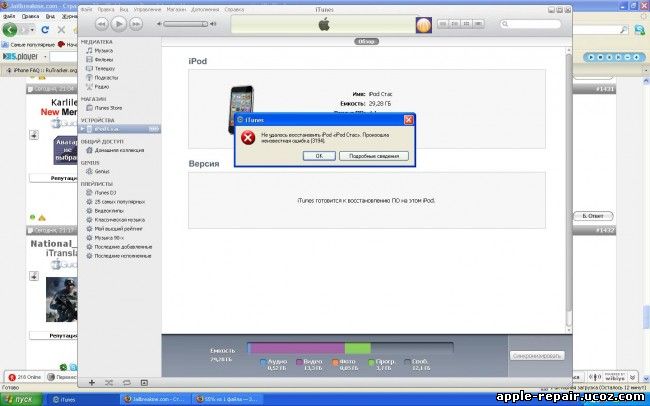Viewport: 650px width, 406px height.
Task: Toggle shuffle at bottom of iTunes sidebar
Action: tap(109, 383)
